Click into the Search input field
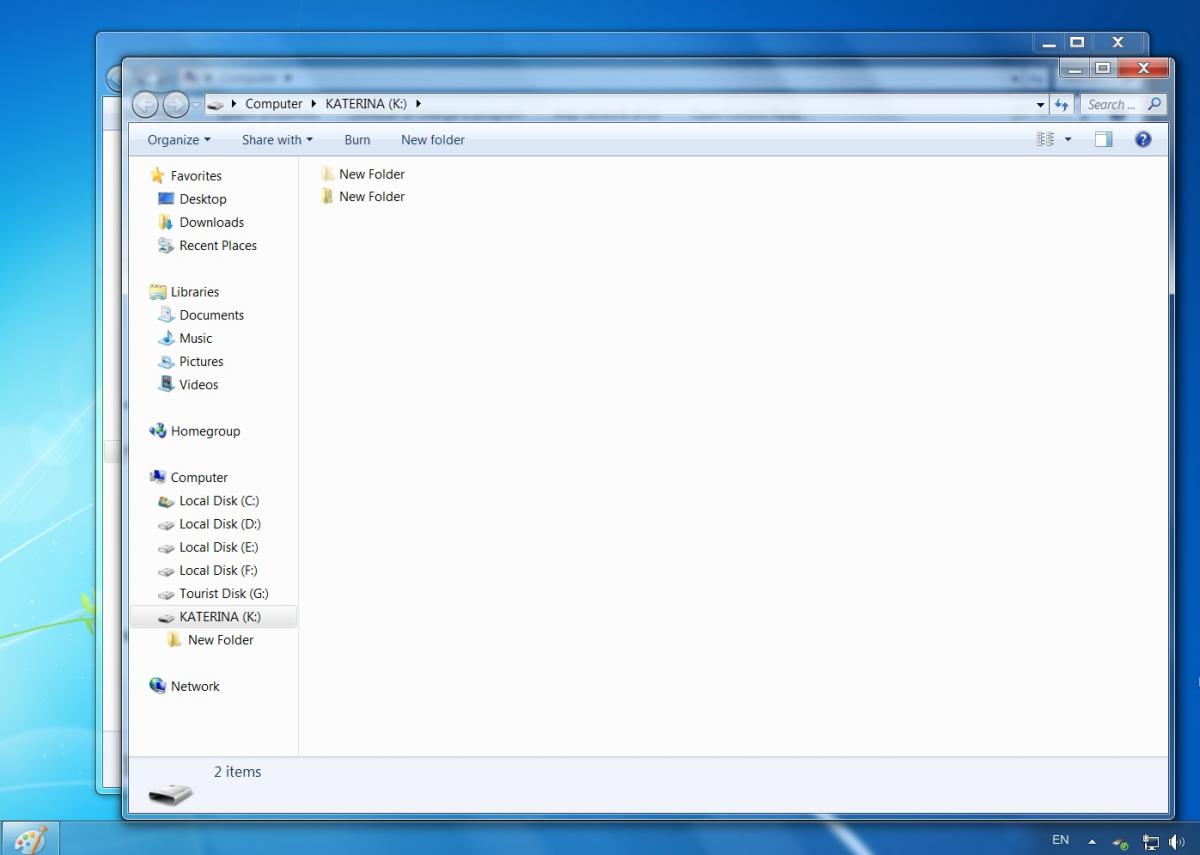 click(1112, 104)
